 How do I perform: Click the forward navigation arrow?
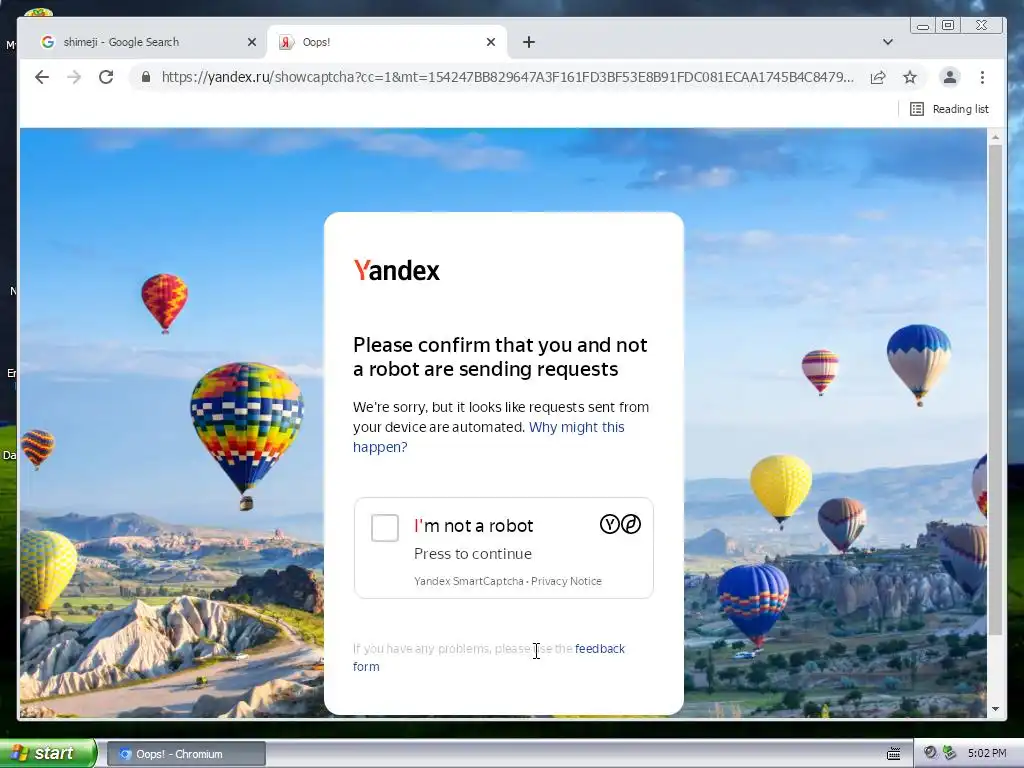tap(74, 77)
